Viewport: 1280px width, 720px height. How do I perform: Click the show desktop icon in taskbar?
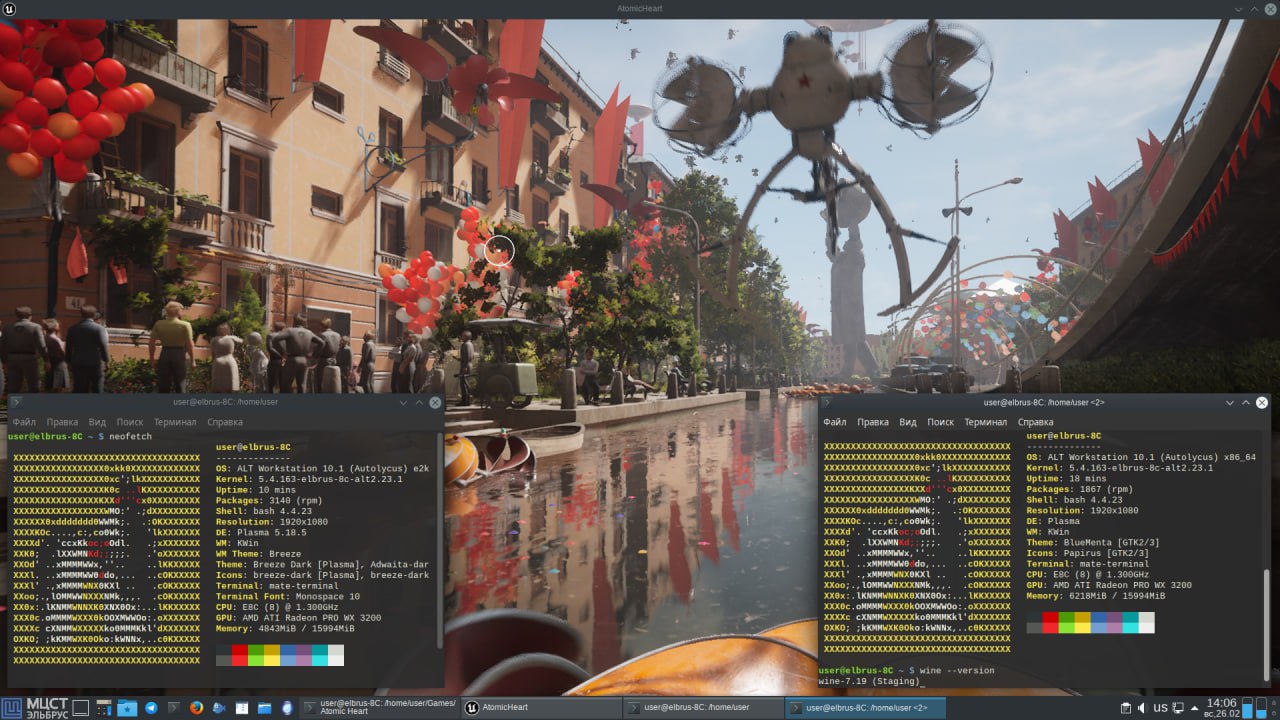[x=80, y=708]
